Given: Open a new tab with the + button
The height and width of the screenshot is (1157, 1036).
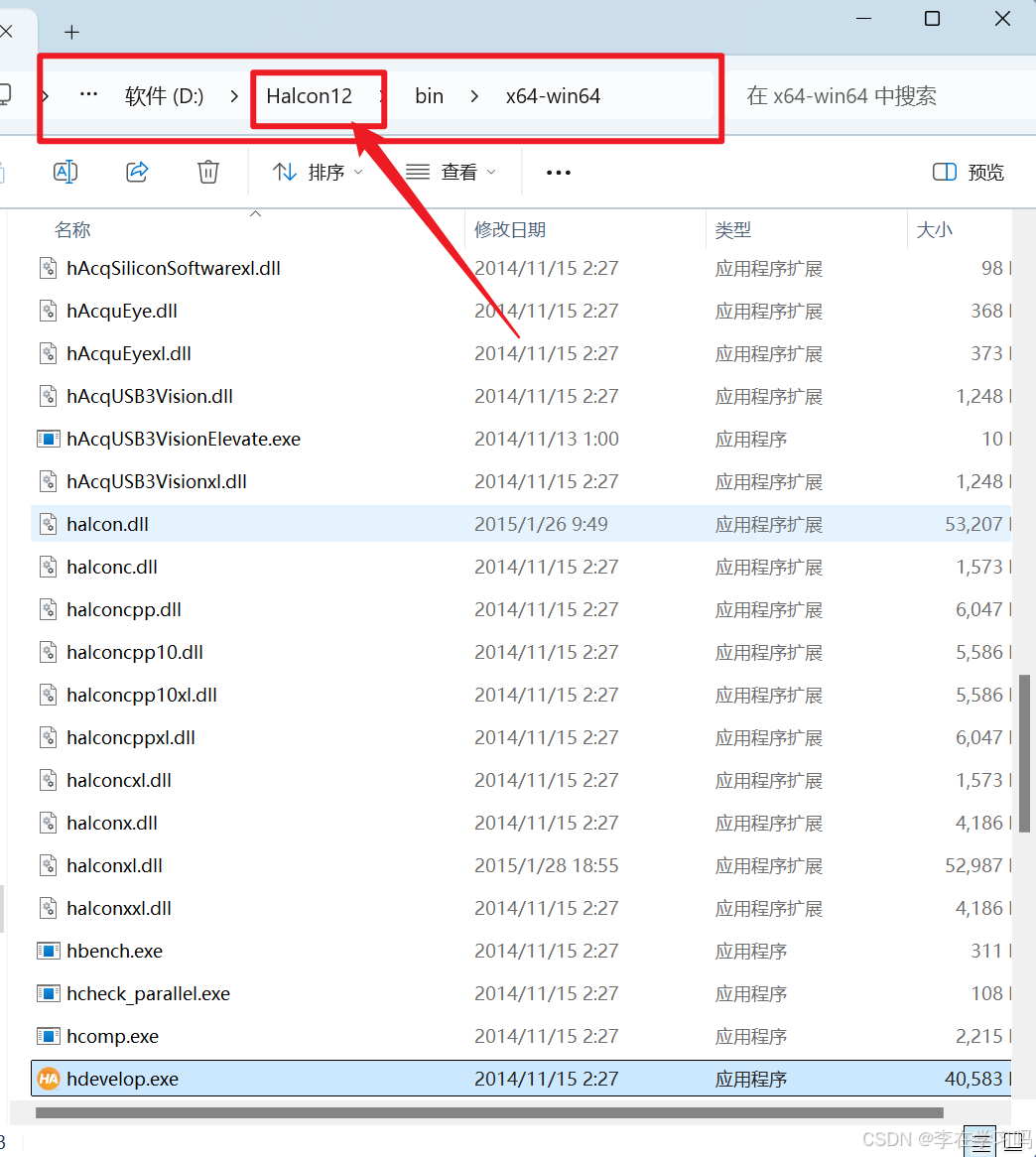Looking at the screenshot, I should click(71, 32).
